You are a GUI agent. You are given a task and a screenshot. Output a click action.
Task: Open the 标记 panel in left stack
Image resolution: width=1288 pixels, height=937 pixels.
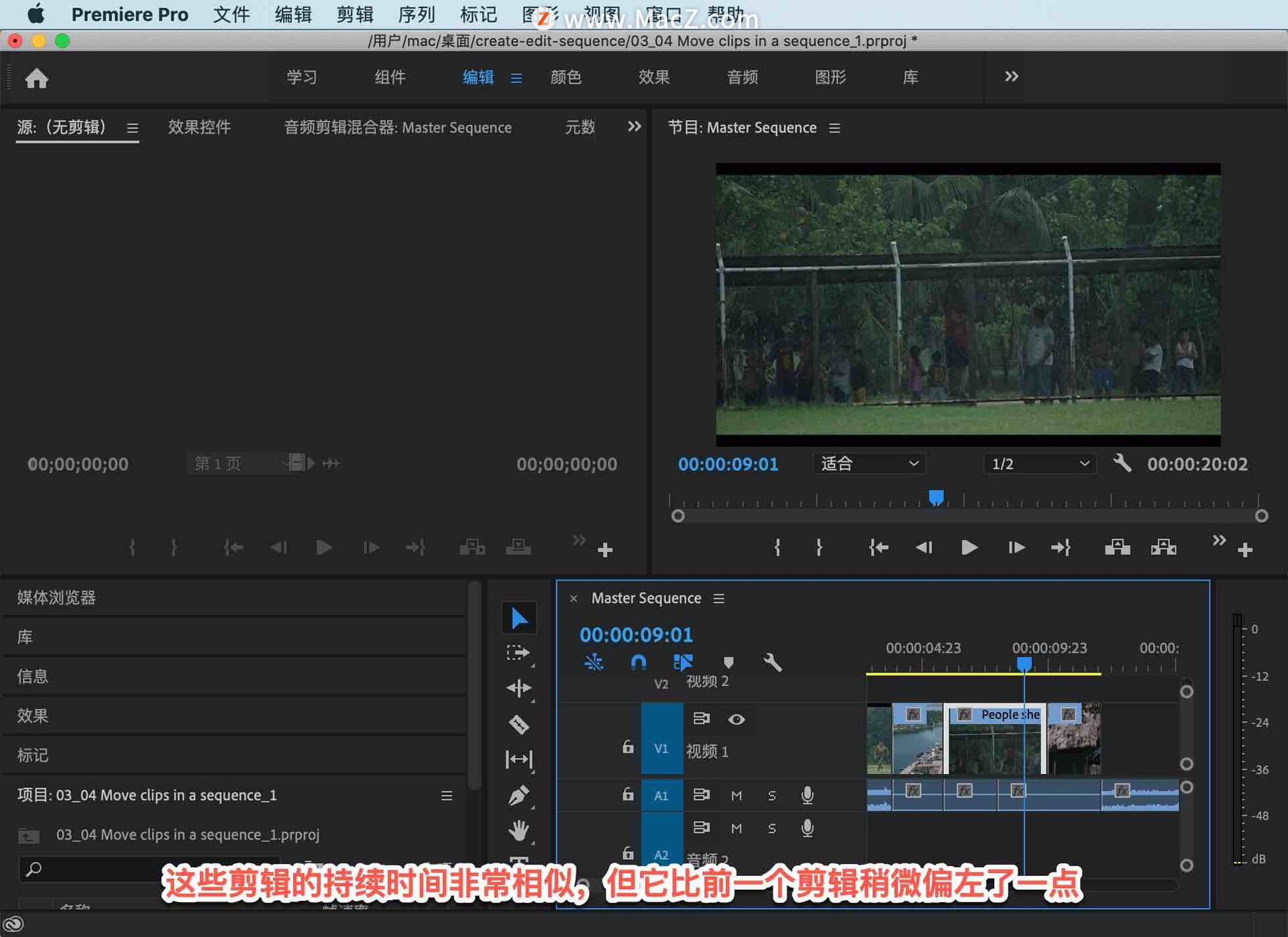32,755
